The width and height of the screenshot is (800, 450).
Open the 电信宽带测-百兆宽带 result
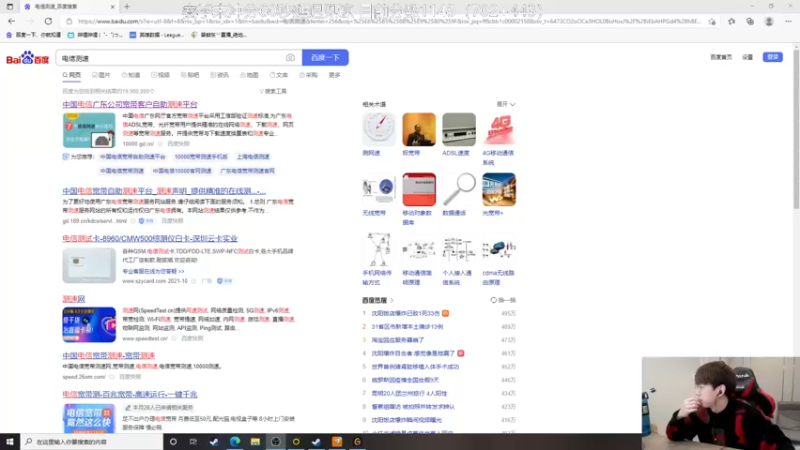click(x=130, y=394)
